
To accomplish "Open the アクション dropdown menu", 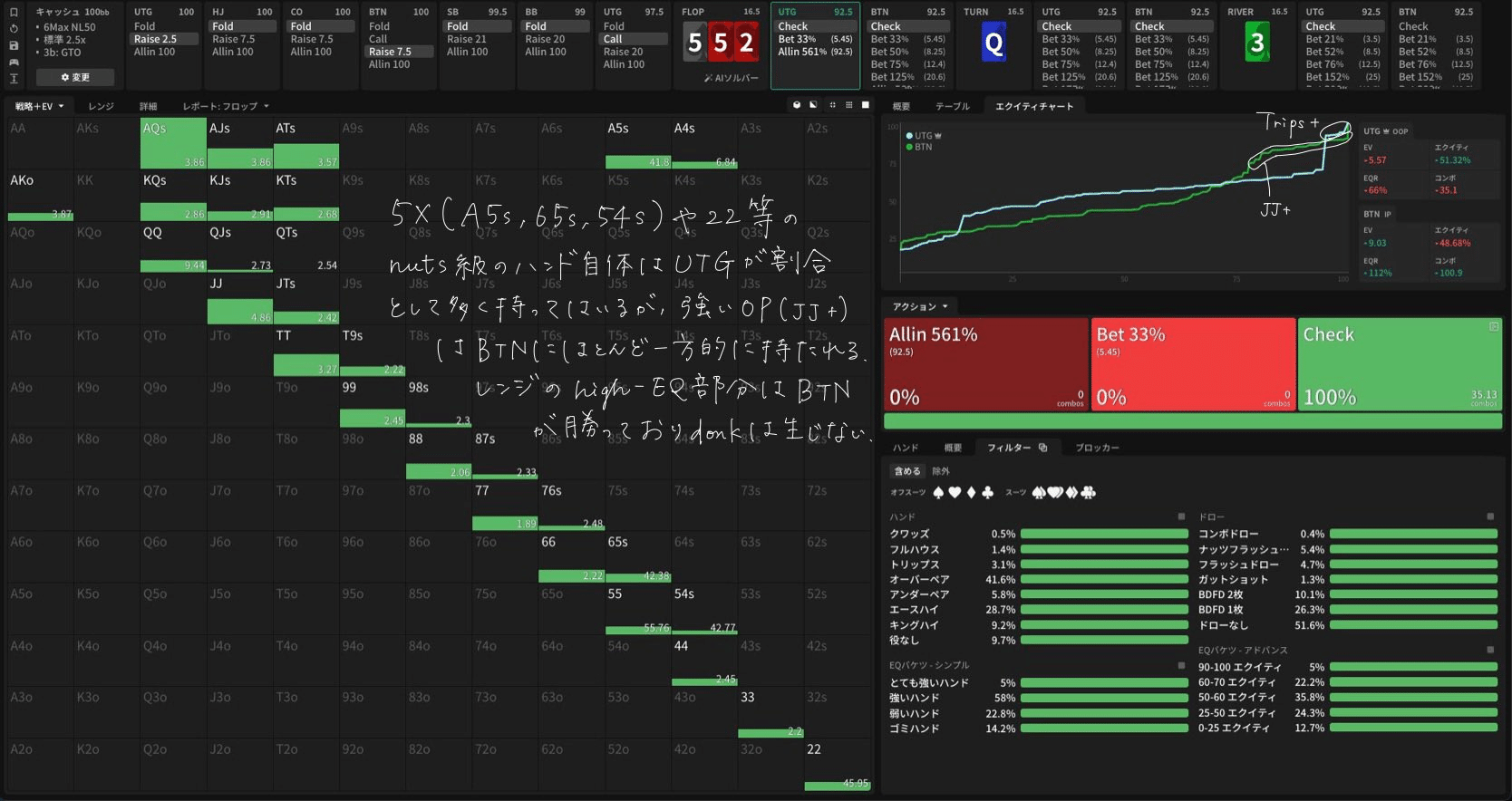I will tap(919, 306).
